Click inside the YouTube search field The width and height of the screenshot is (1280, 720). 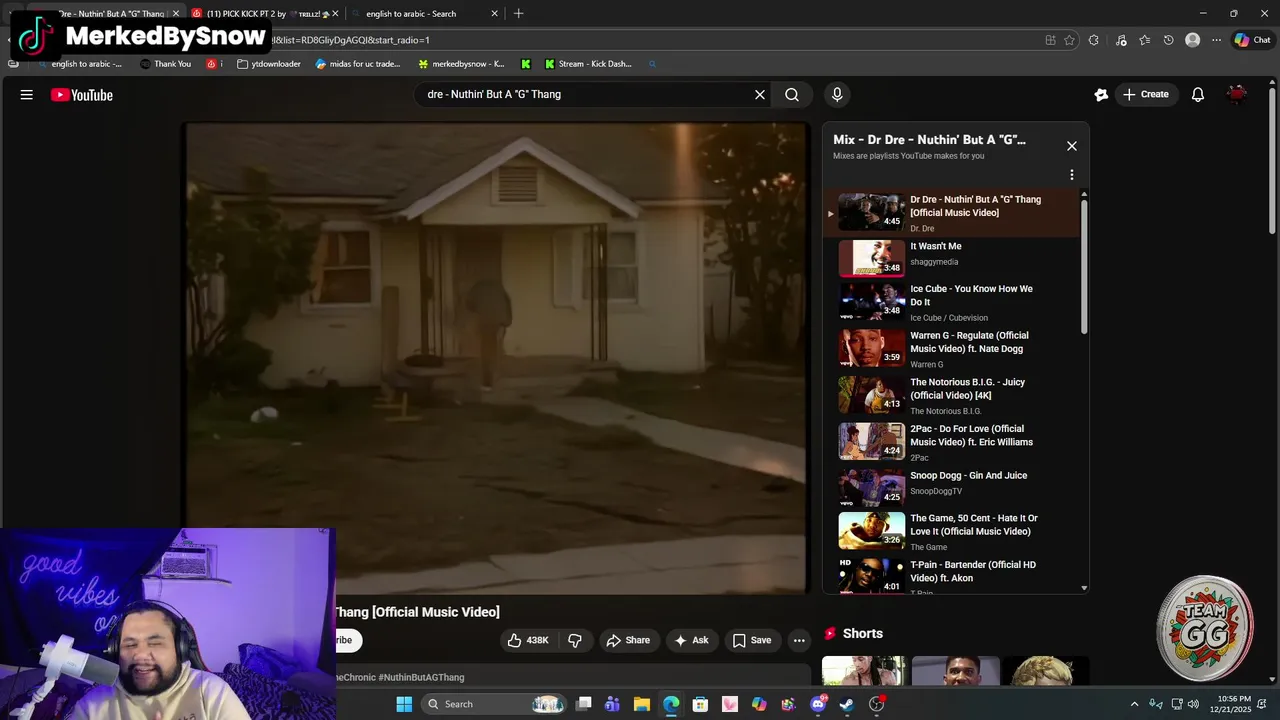pyautogui.click(x=585, y=95)
